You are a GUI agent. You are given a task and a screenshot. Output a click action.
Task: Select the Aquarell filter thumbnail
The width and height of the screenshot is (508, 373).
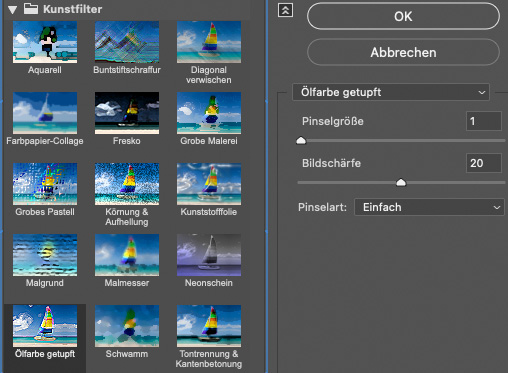click(45, 42)
